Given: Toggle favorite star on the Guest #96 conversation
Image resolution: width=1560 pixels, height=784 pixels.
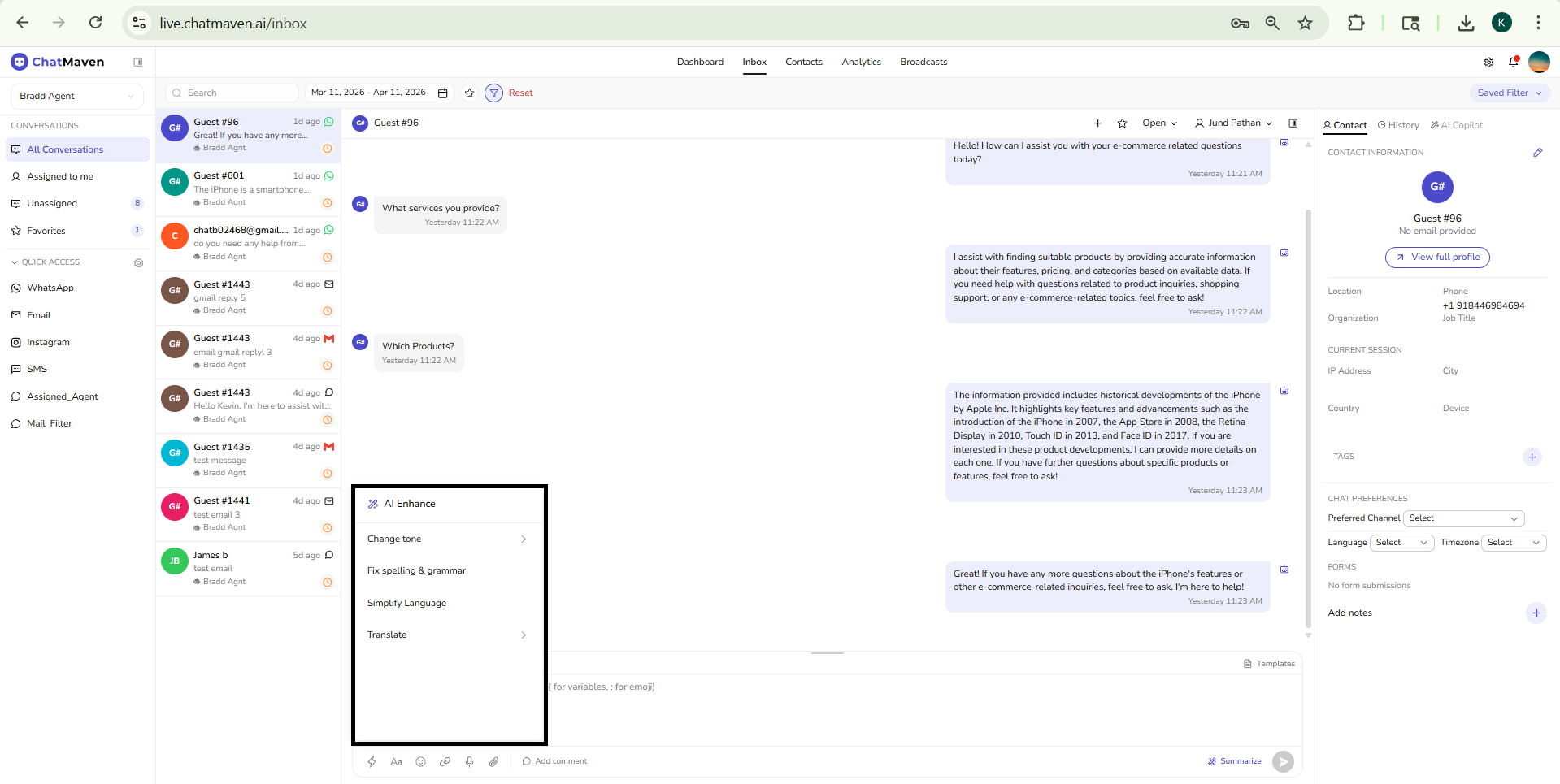Looking at the screenshot, I should (1123, 123).
